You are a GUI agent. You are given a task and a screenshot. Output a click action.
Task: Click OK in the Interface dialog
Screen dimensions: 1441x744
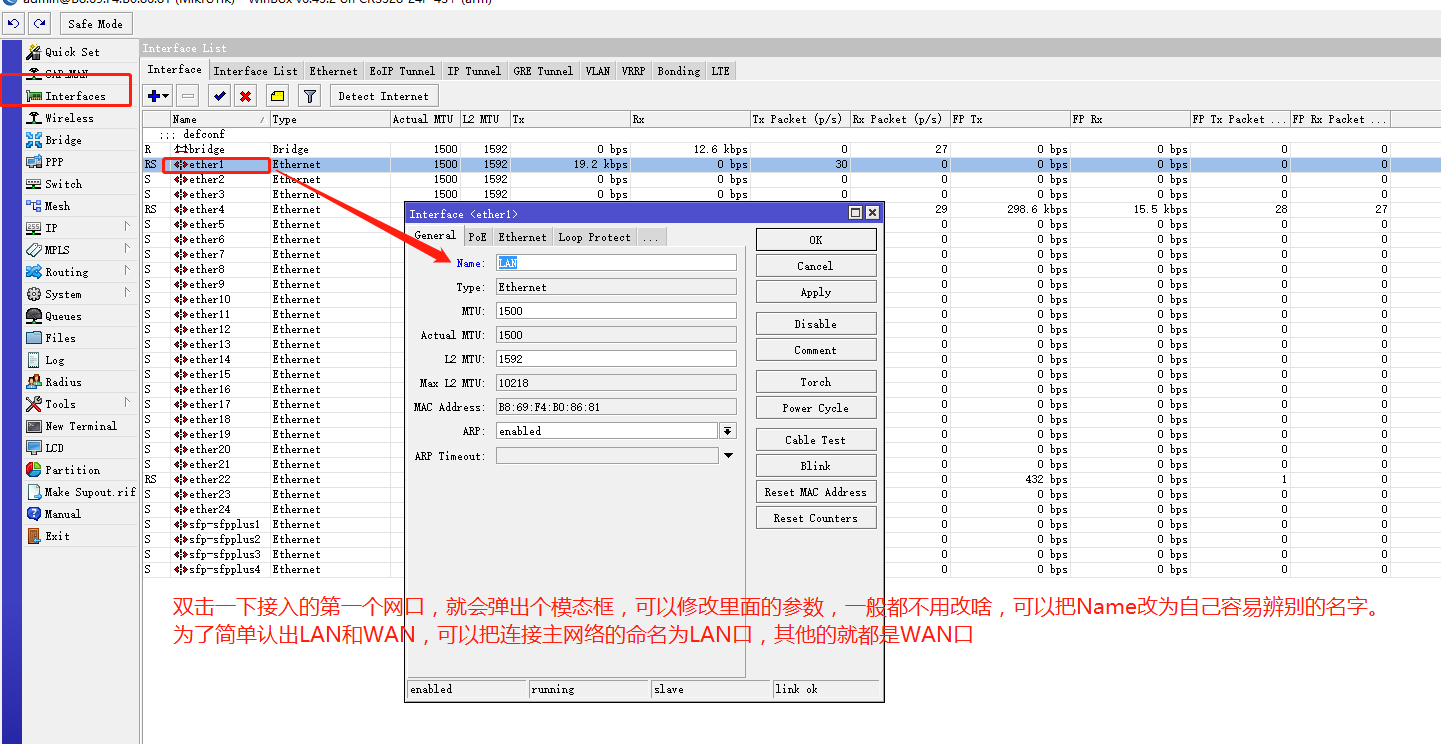tap(816, 240)
